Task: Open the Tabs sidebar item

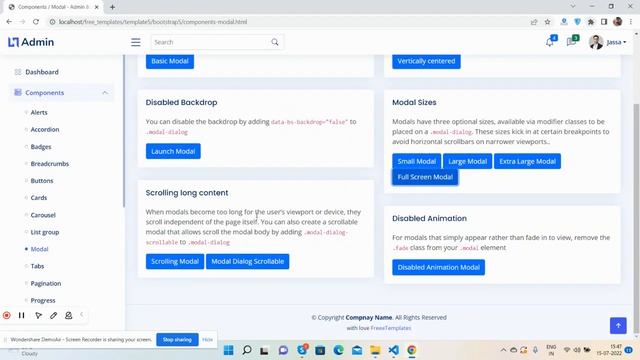Action: point(37,266)
